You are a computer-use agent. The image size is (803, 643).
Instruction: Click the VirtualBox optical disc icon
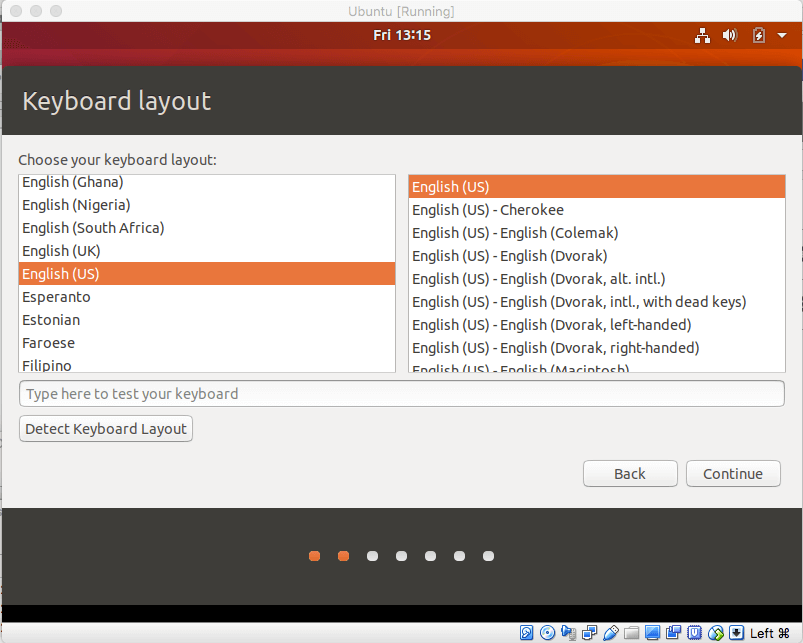coord(547,633)
